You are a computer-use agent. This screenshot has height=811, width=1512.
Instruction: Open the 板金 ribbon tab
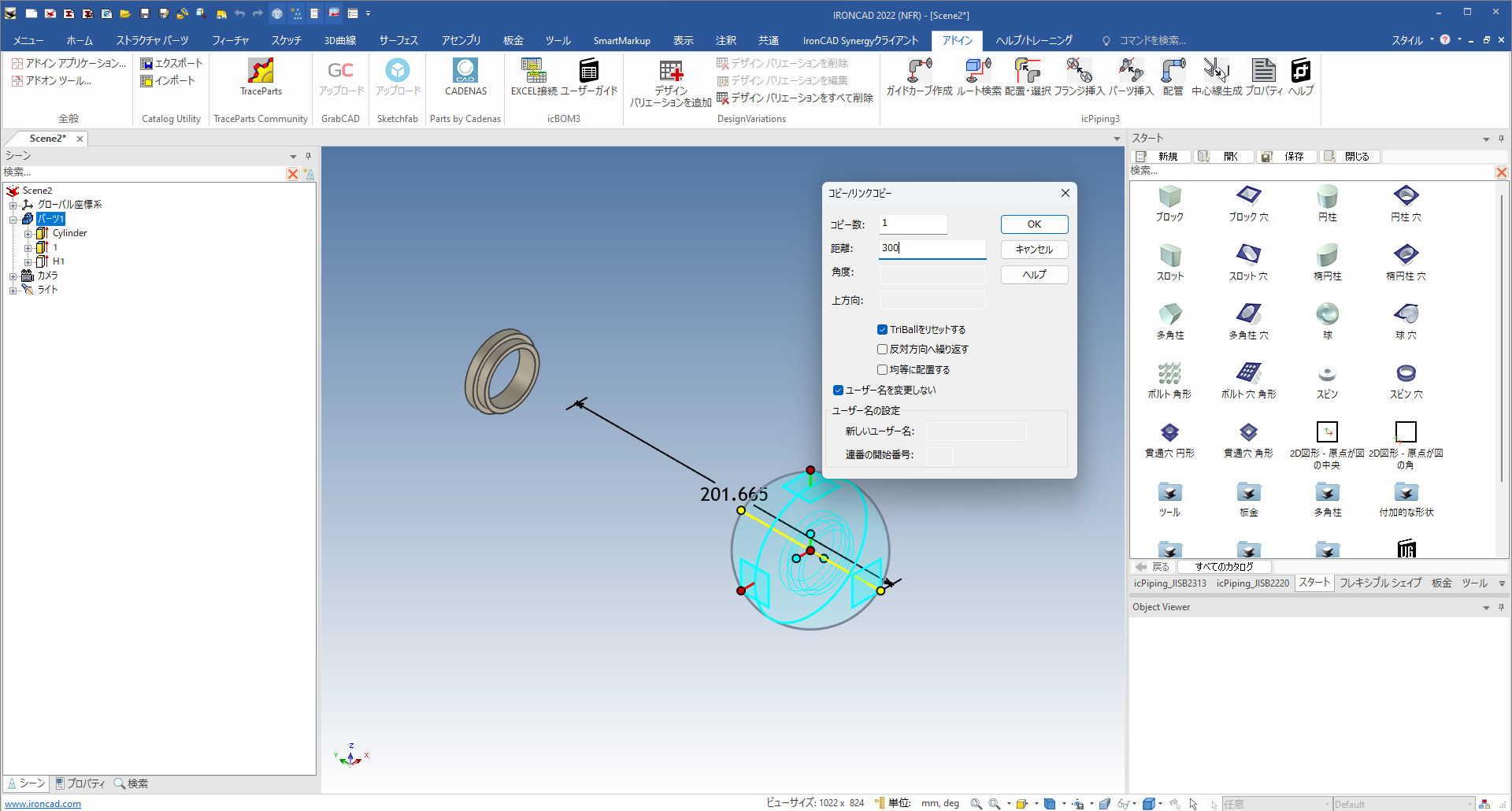(513, 40)
